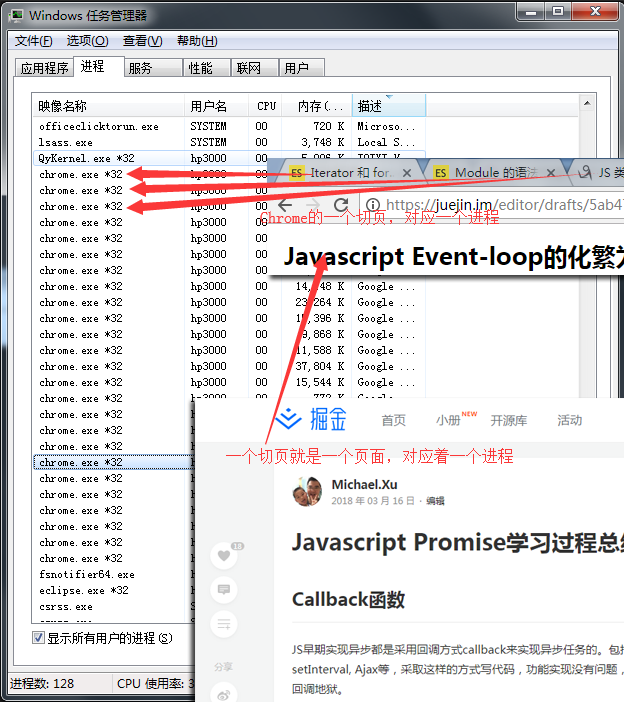The height and width of the screenshot is (702, 624).
Task: Open 首页 in the Juejin navigation
Action: coord(393,420)
